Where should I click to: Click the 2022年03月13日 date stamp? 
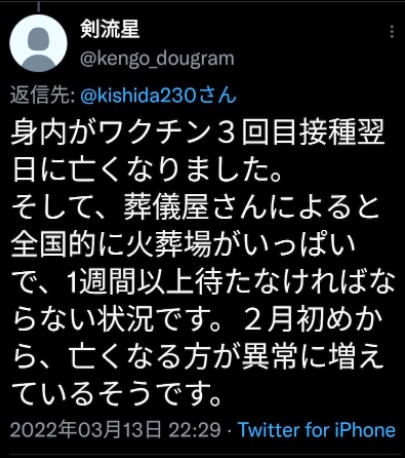(86, 430)
